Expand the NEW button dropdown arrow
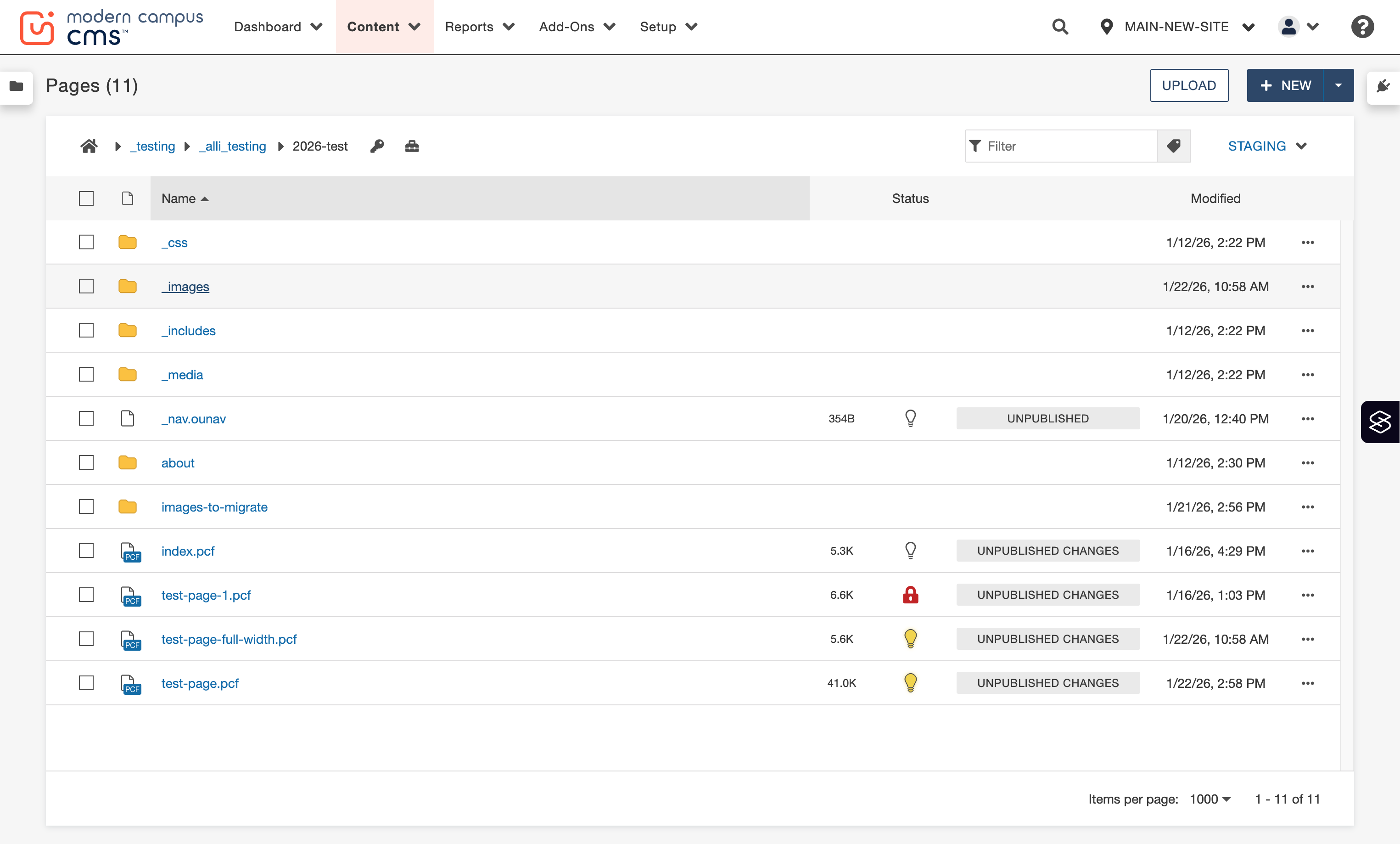1400x844 pixels. pos(1338,85)
